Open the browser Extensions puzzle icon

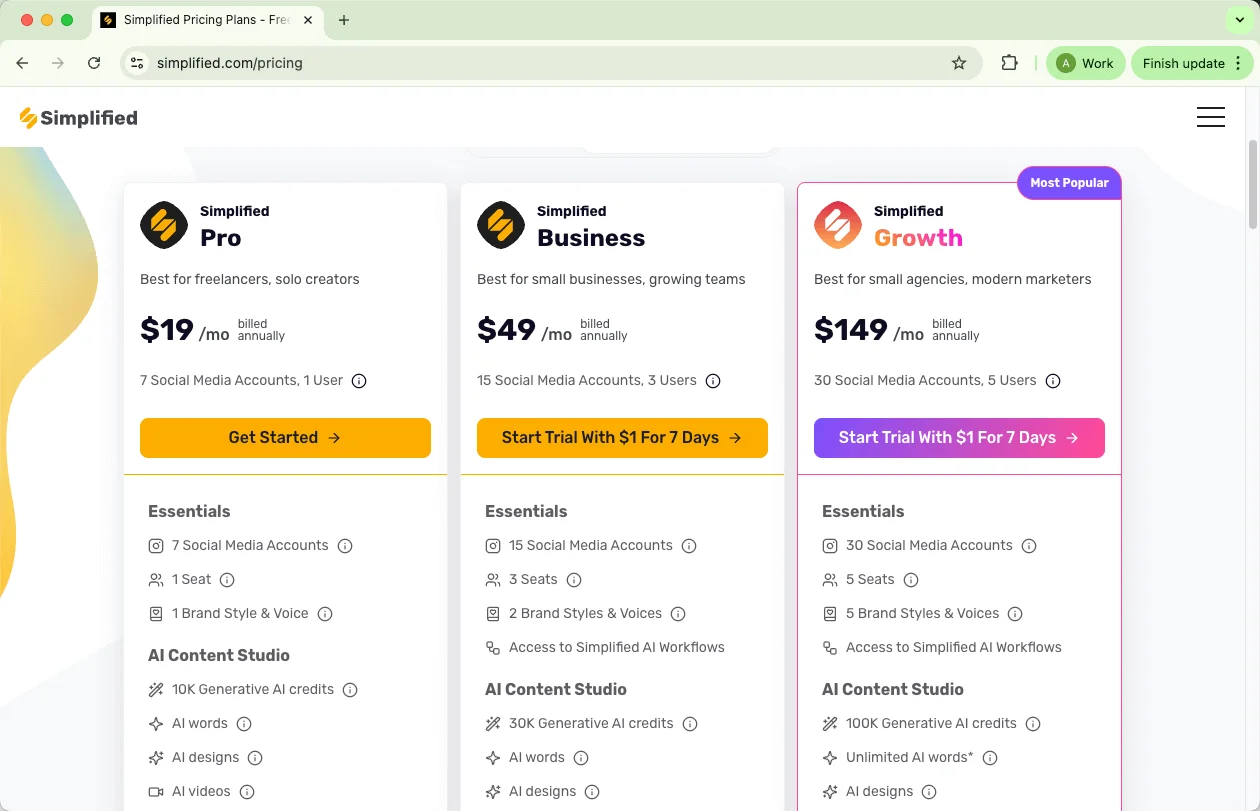pyautogui.click(x=1009, y=63)
